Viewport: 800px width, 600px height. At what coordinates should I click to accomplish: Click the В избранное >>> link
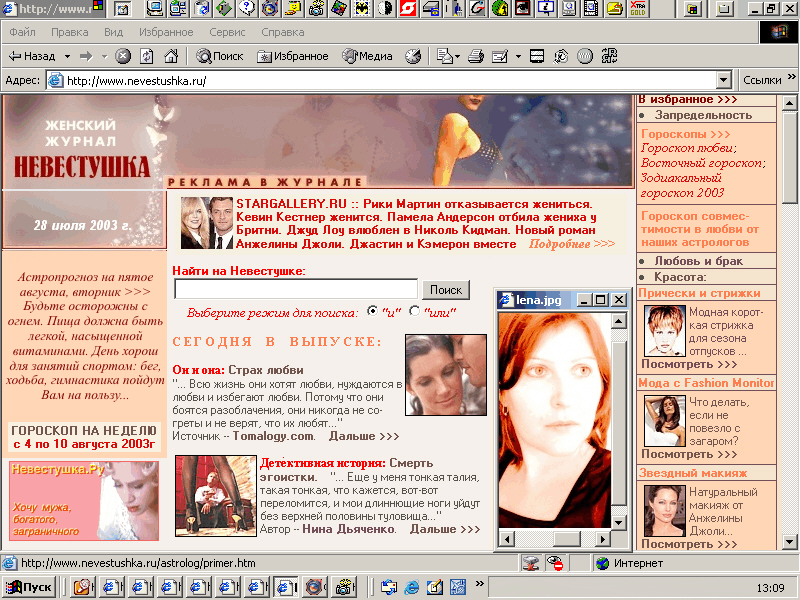tap(688, 99)
